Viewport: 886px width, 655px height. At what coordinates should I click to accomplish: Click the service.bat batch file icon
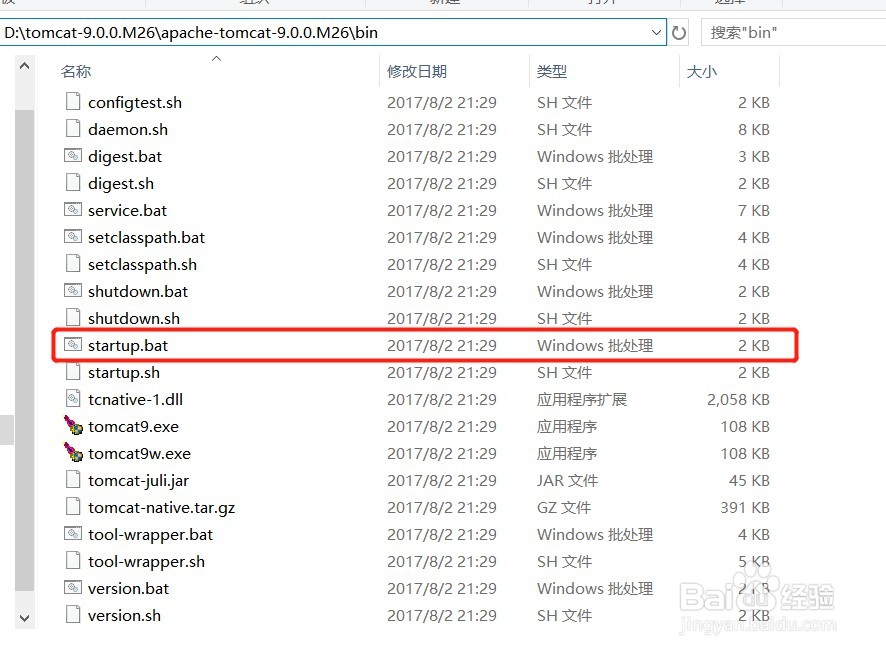coord(73,210)
